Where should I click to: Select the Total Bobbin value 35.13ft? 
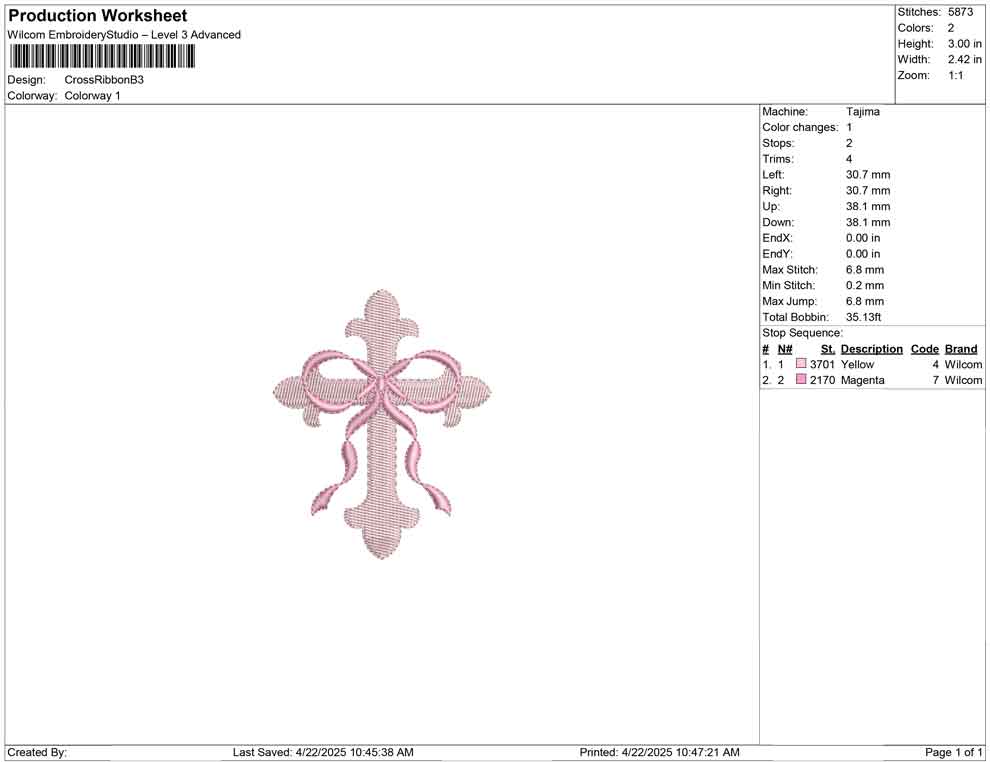866,316
